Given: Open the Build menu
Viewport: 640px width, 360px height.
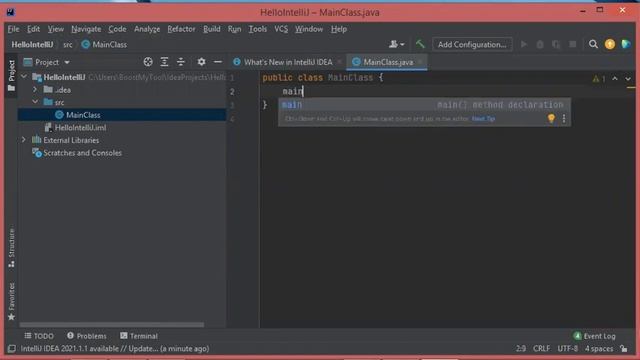Looking at the screenshot, I should (211, 29).
